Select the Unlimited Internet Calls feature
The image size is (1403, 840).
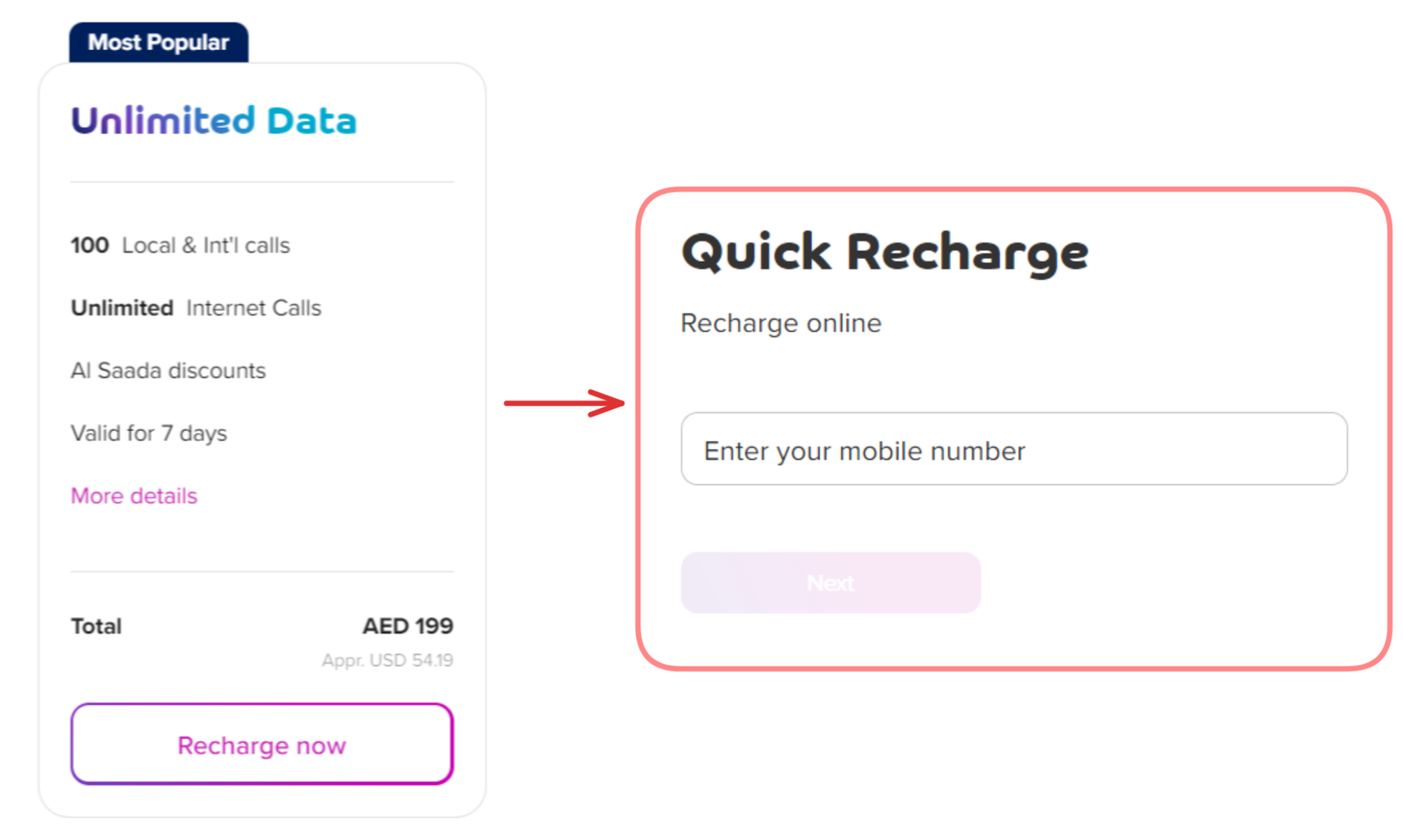pyautogui.click(x=196, y=308)
